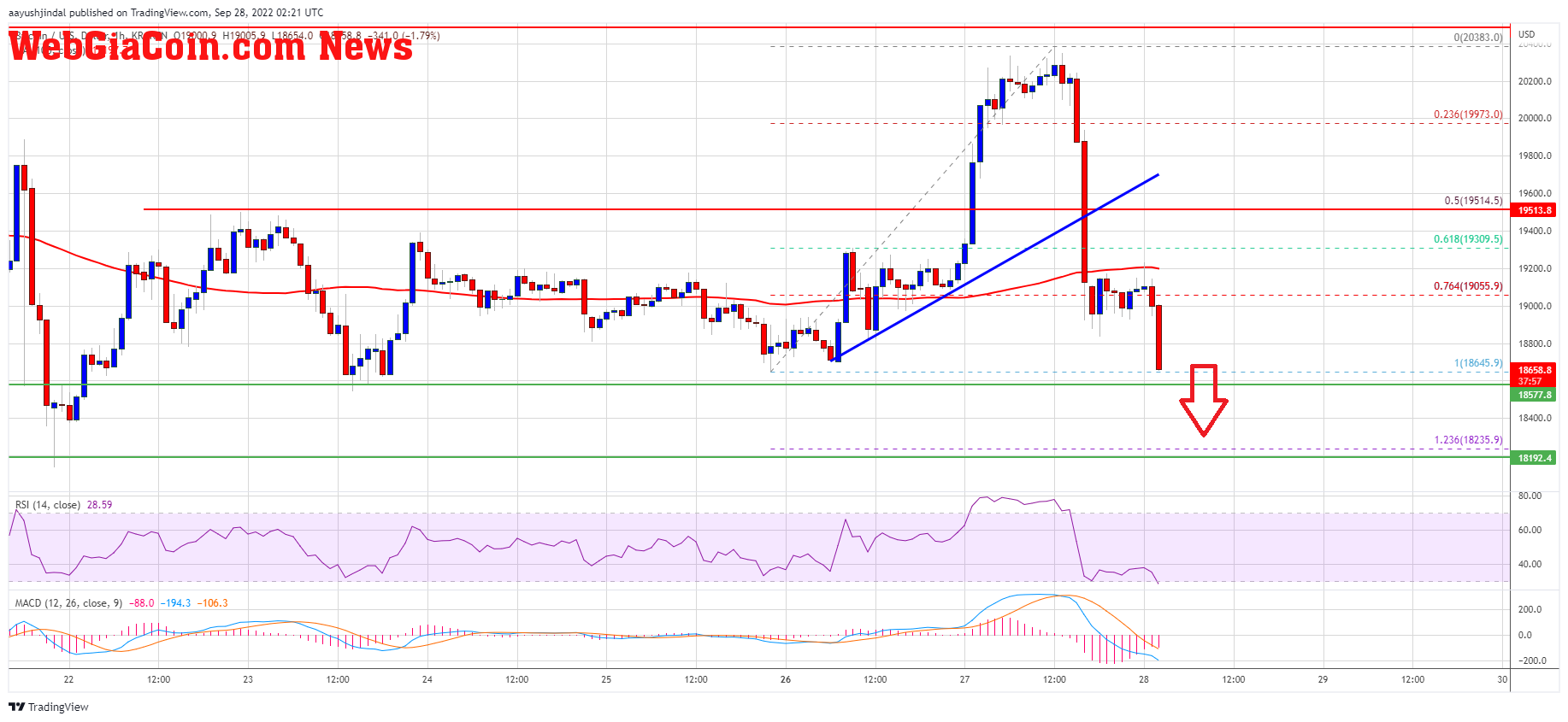Viewport: 1568px width, 722px height.
Task: Click the 37:57 bar countdown timer
Action: click(x=1530, y=381)
